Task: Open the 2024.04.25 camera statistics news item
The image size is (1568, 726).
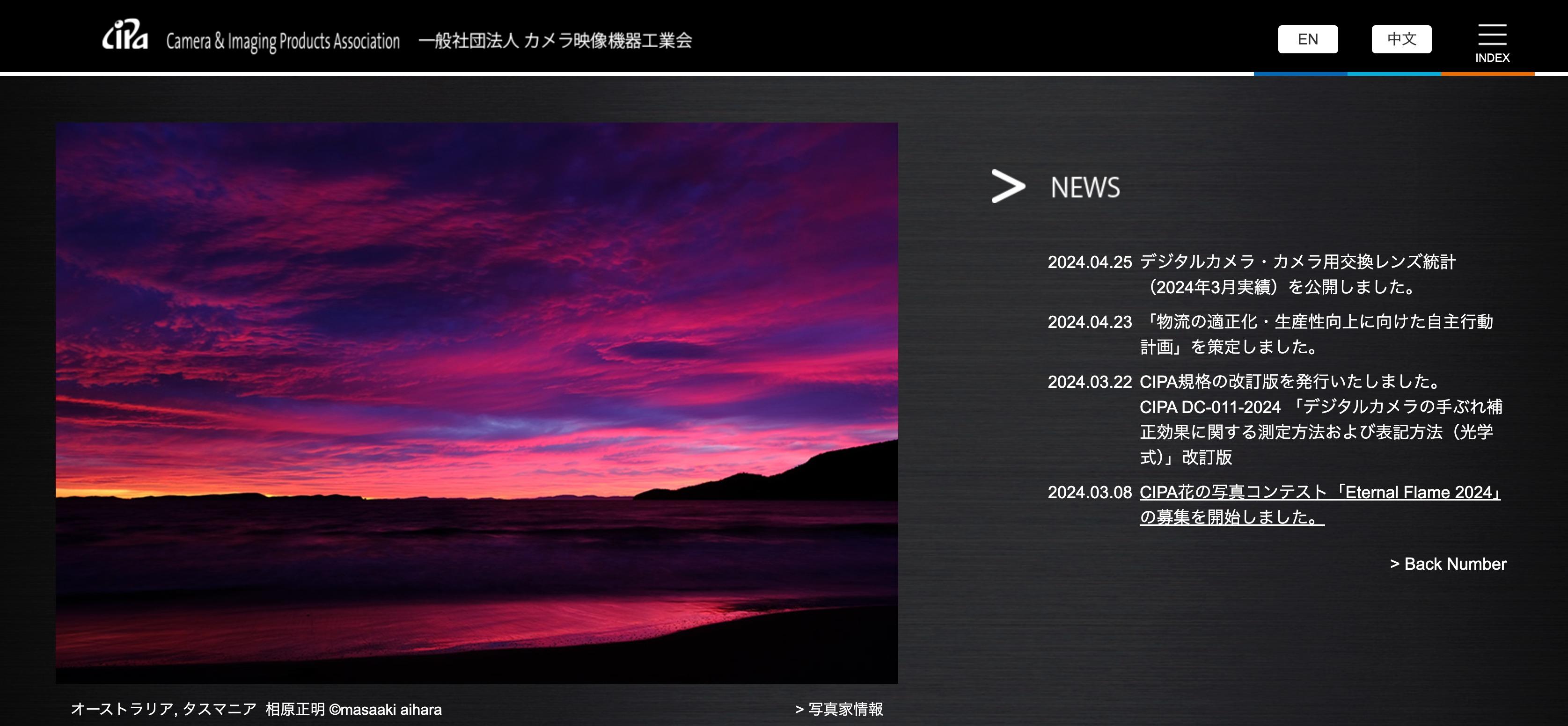Action: click(1297, 262)
